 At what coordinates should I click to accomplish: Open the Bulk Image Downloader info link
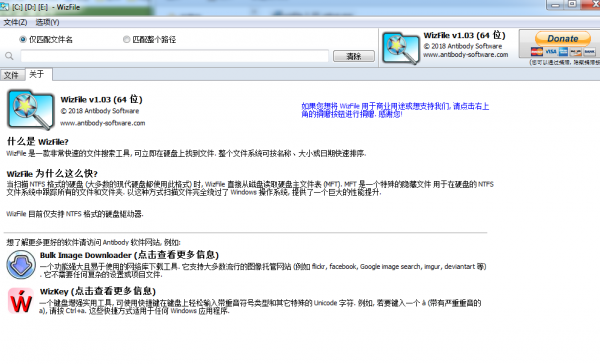(129, 255)
